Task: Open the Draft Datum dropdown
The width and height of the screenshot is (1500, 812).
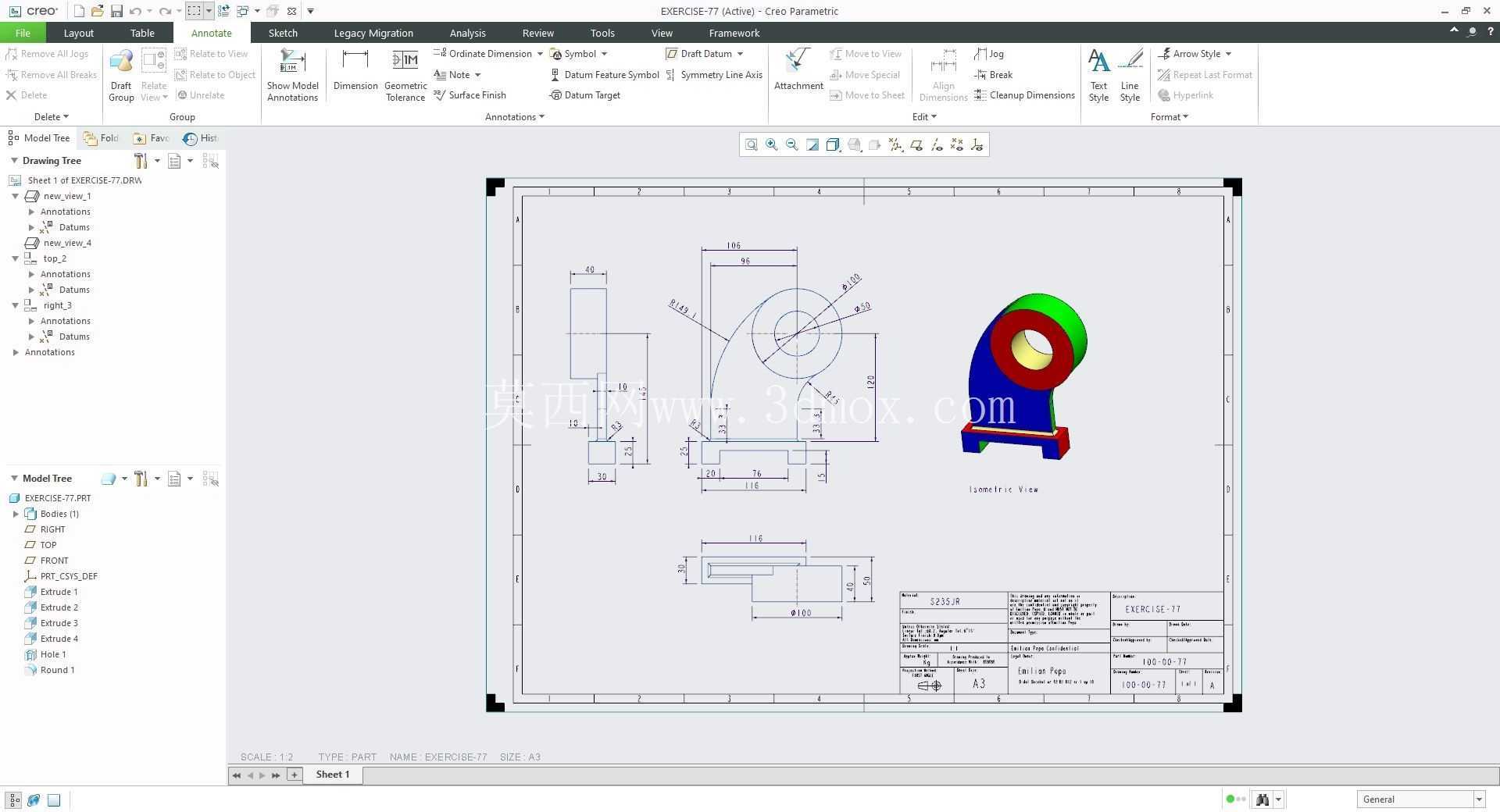Action: 740,54
